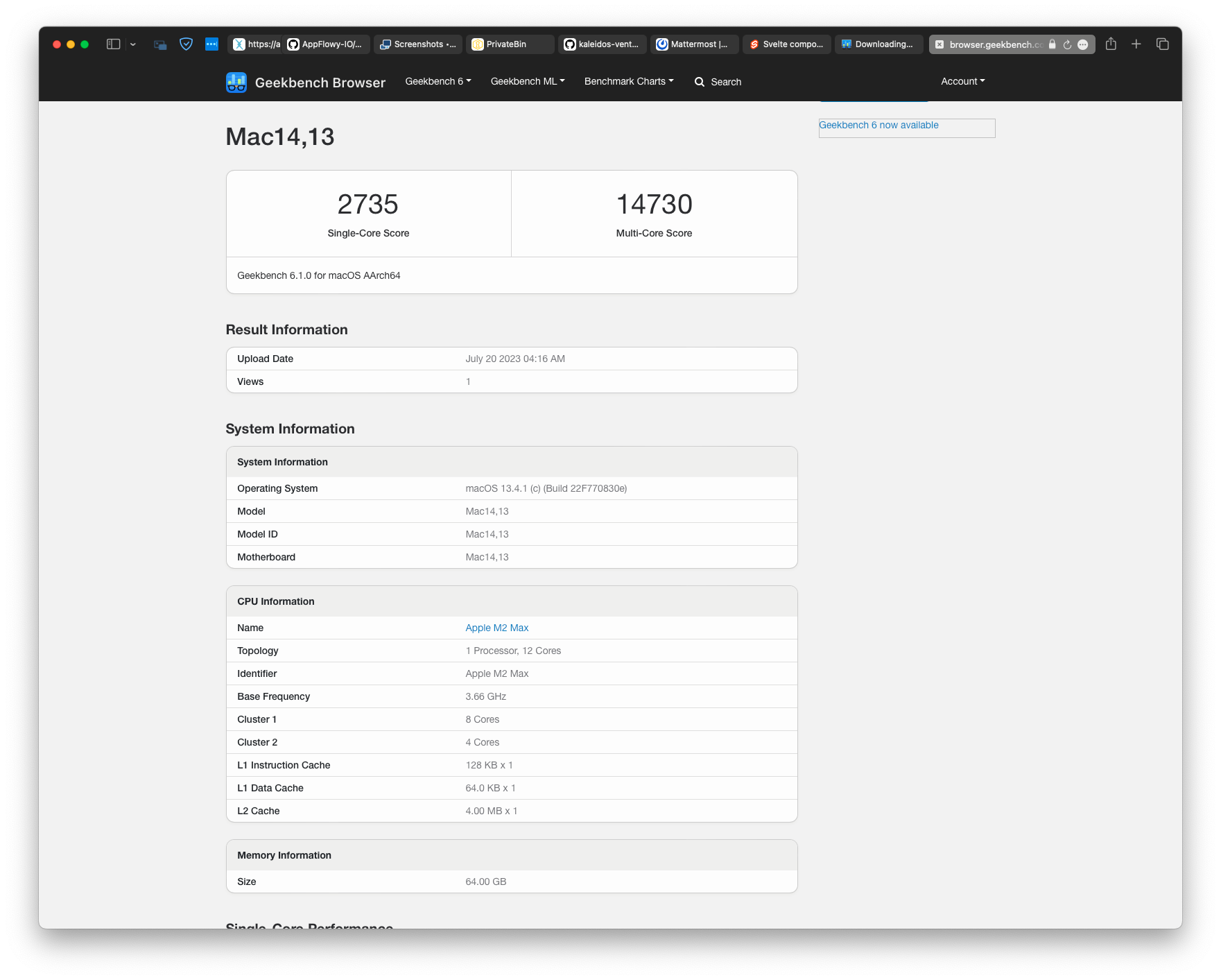Click the 1 Processor, 12 Cores value

pyautogui.click(x=513, y=651)
